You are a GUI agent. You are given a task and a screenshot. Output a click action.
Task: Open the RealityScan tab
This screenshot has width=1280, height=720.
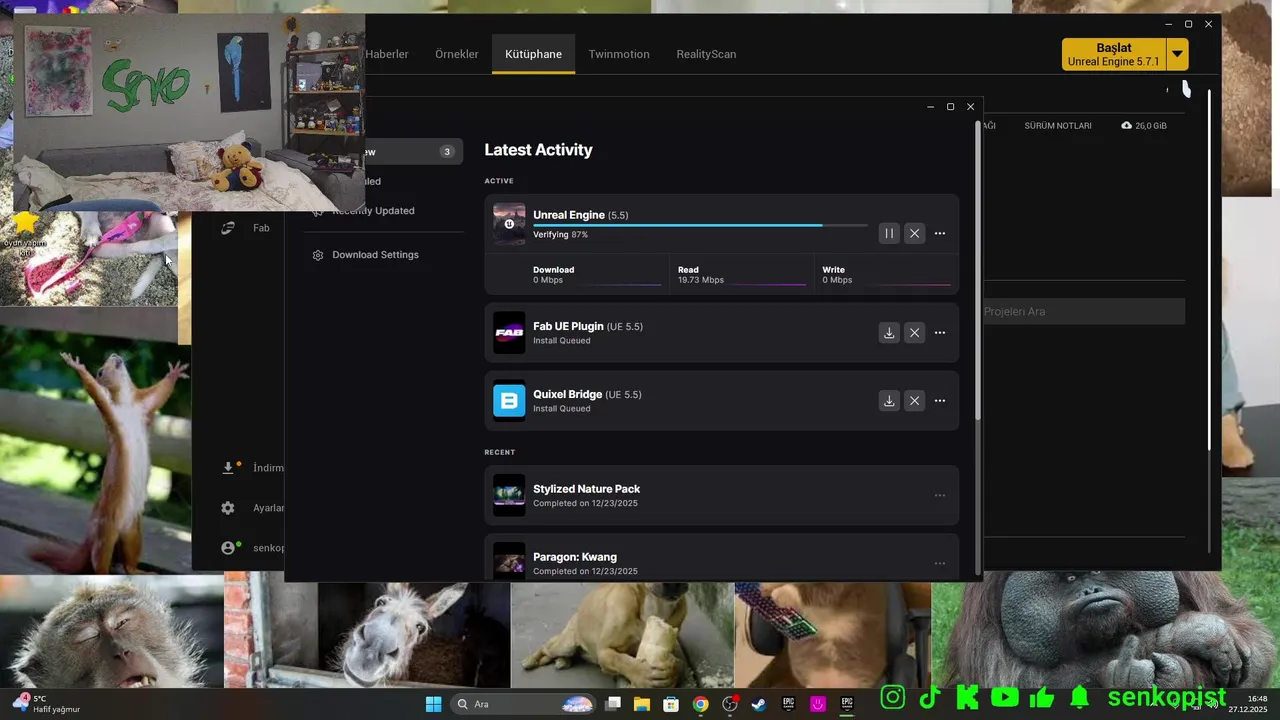[x=706, y=54]
